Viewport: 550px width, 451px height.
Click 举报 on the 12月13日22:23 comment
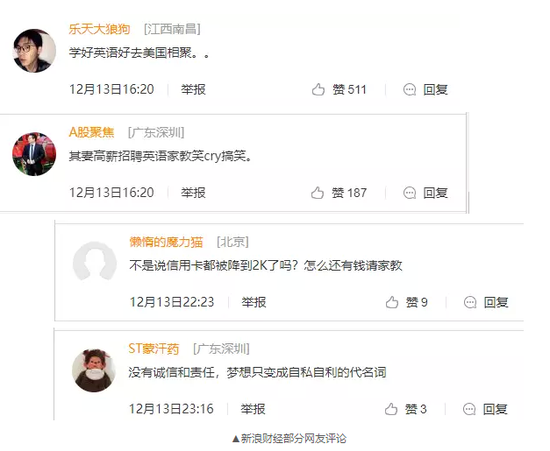point(254,302)
